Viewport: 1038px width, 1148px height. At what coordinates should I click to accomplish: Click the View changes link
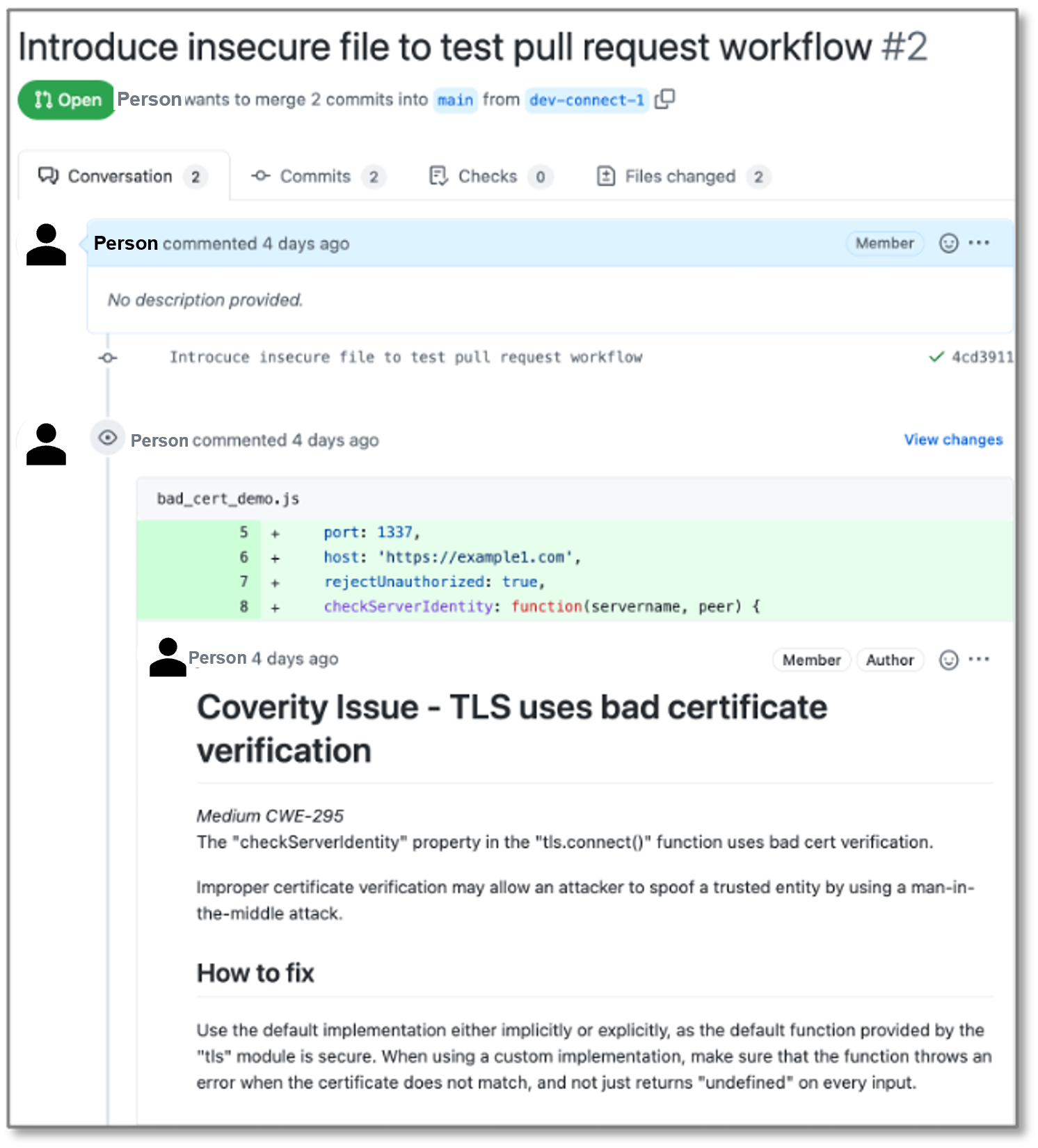(x=952, y=439)
